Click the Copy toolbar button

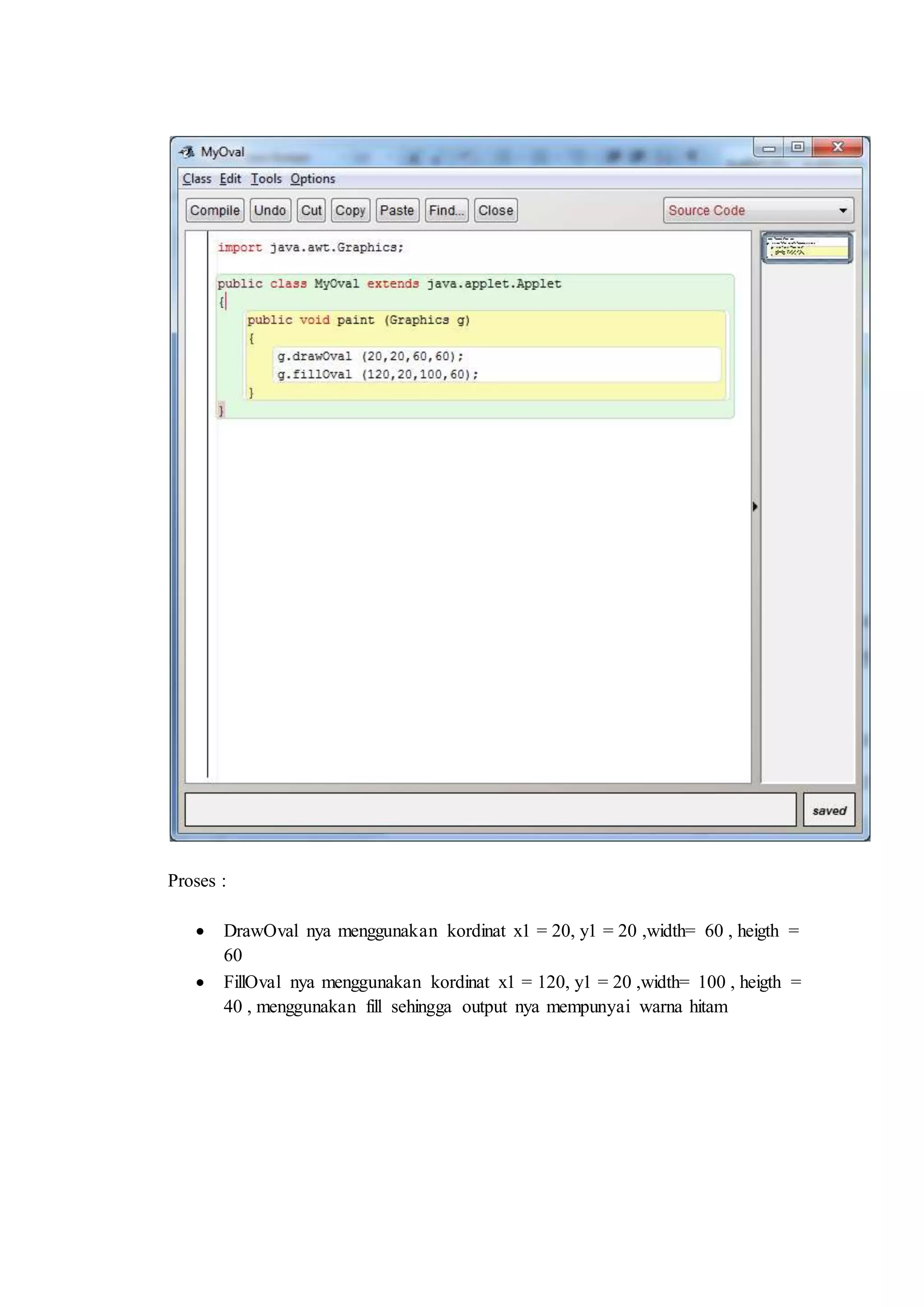tap(350, 210)
